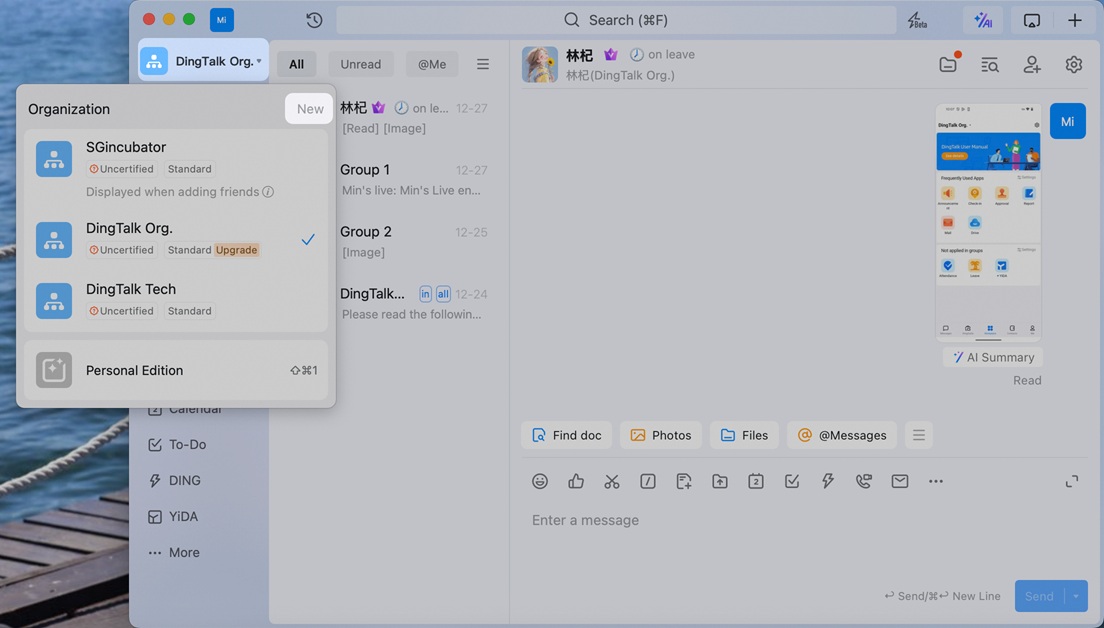Open the Group 1 conversation
1104x628 pixels.
click(413, 180)
